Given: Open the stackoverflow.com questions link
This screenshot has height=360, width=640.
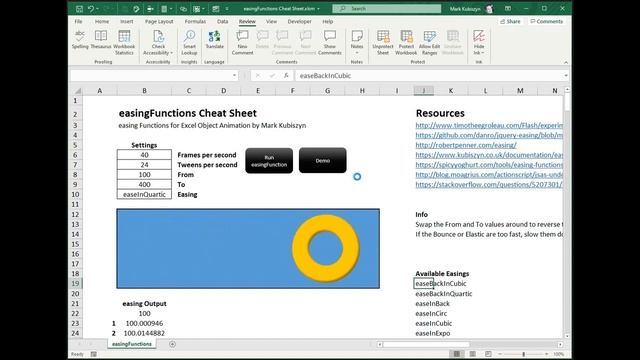Looking at the screenshot, I should pos(489,184).
